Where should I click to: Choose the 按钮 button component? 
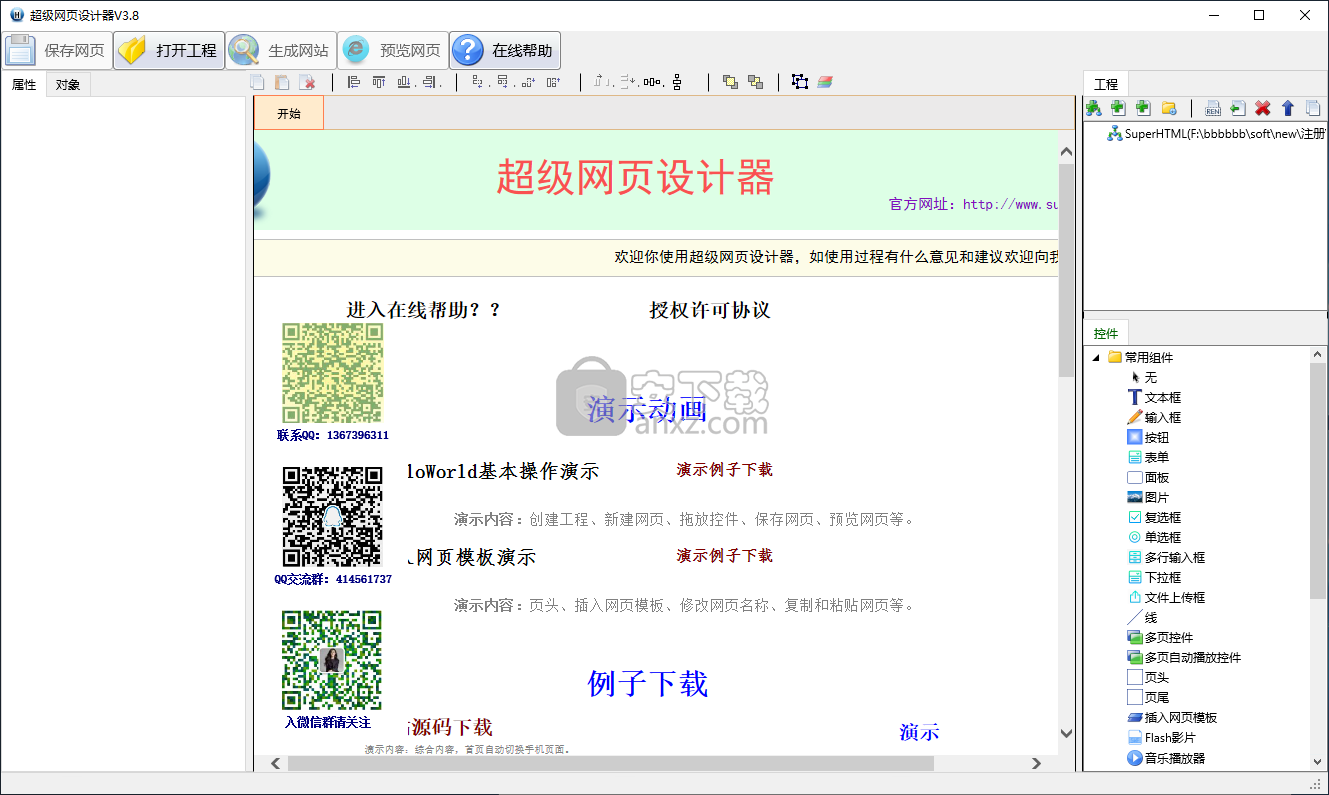pyautogui.click(x=1148, y=437)
